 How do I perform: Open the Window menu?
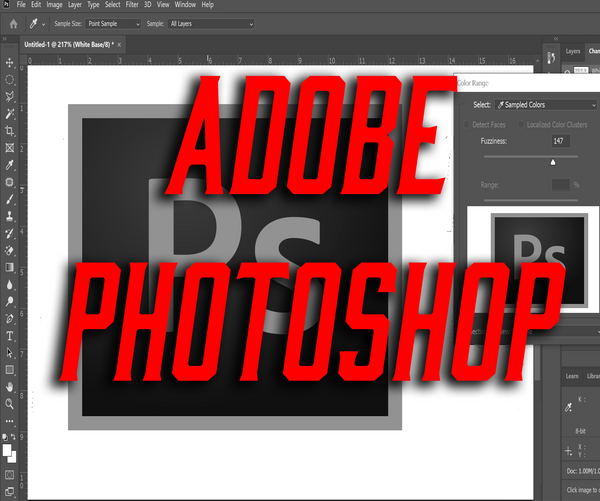(185, 5)
